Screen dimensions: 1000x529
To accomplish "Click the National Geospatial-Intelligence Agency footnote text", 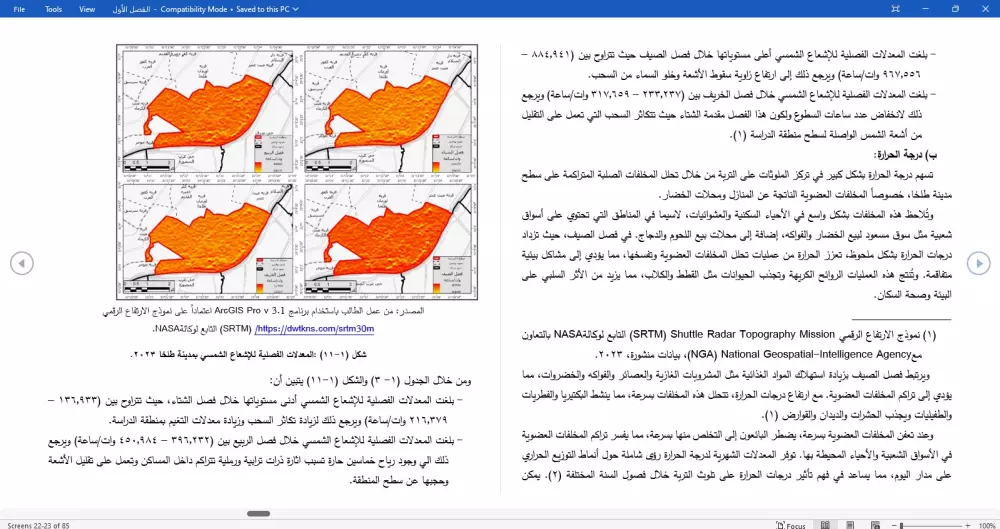I will (816, 354).
